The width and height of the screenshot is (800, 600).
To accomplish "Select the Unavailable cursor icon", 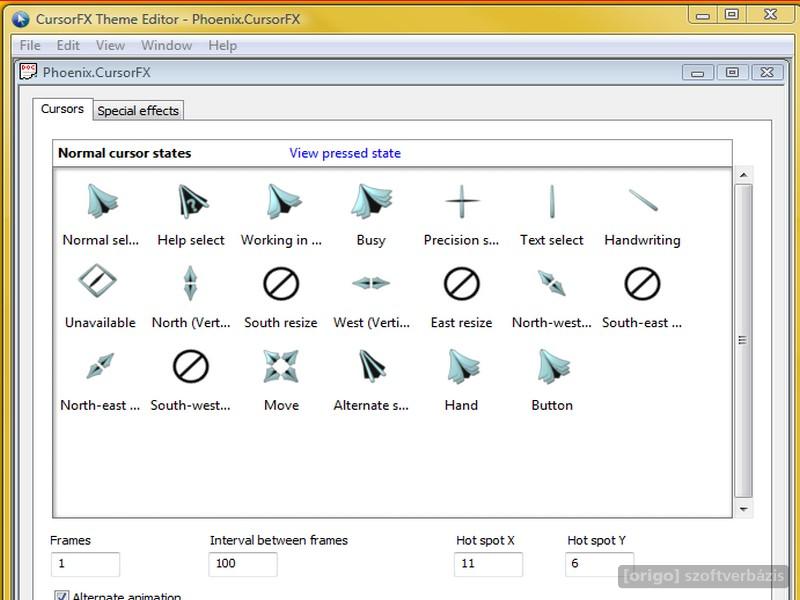I will pyautogui.click(x=97, y=280).
